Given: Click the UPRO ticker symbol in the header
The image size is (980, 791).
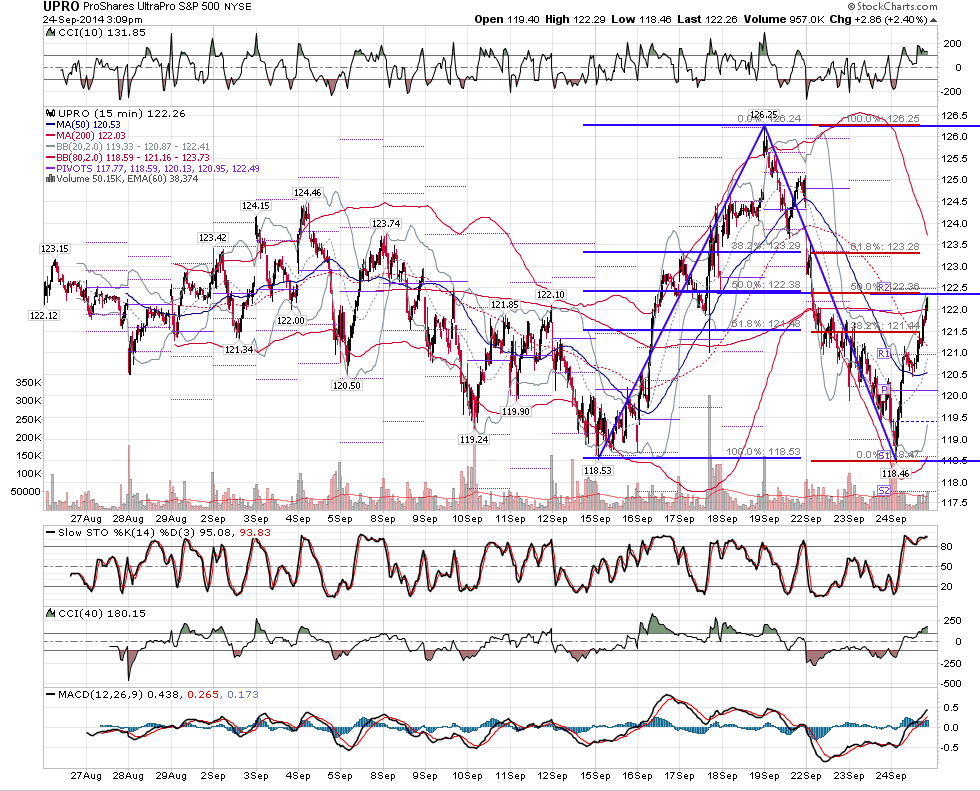Looking at the screenshot, I should tap(61, 7).
